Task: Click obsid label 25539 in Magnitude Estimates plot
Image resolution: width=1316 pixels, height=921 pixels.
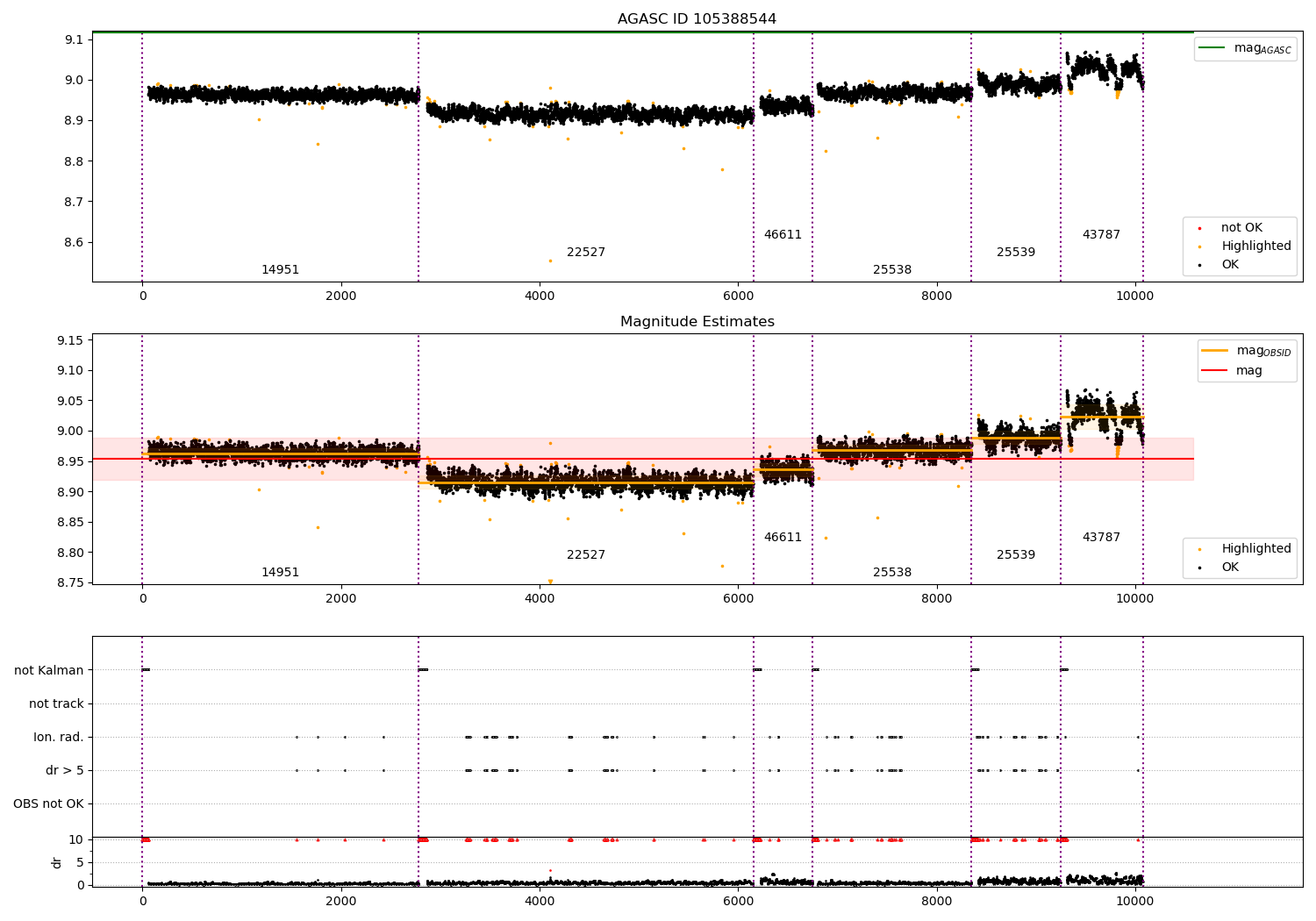Action: [x=1016, y=555]
